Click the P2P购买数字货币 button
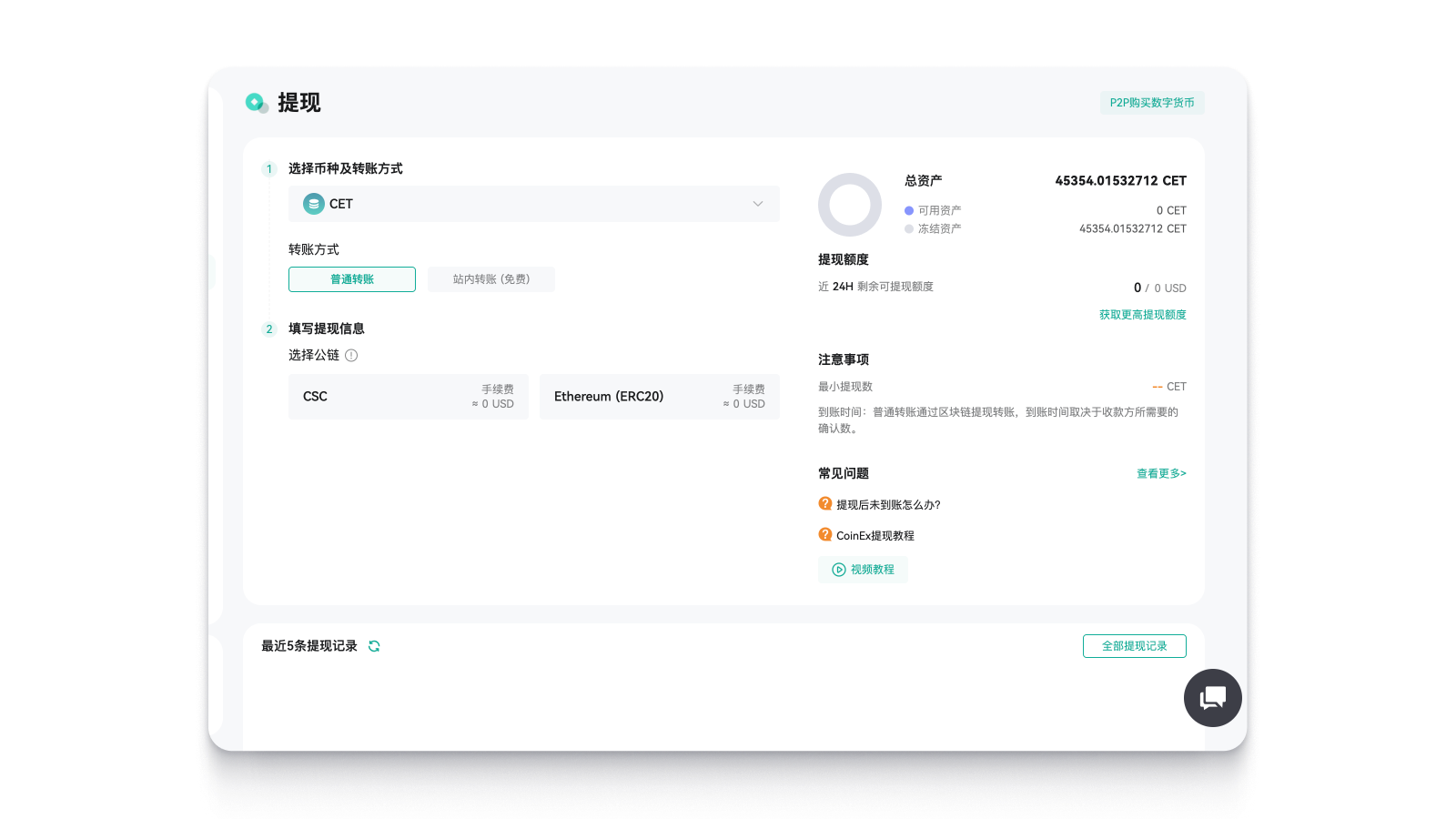The height and width of the screenshot is (819, 1456). (x=1152, y=103)
